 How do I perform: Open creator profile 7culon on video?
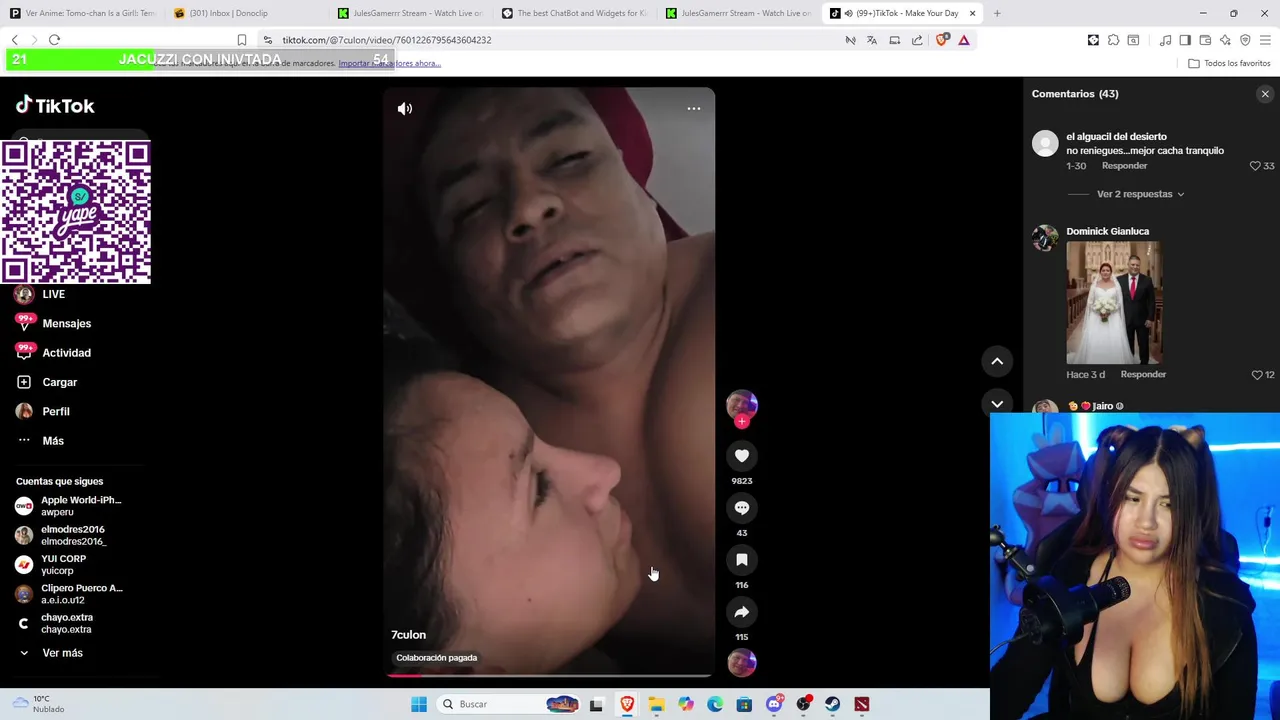pos(408,635)
